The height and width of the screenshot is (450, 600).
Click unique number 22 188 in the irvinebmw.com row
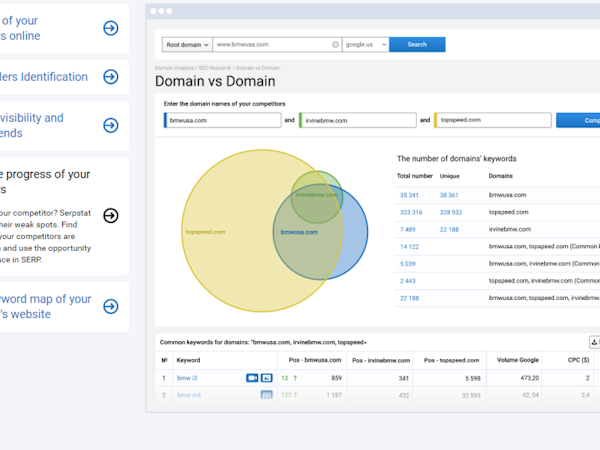(x=449, y=230)
